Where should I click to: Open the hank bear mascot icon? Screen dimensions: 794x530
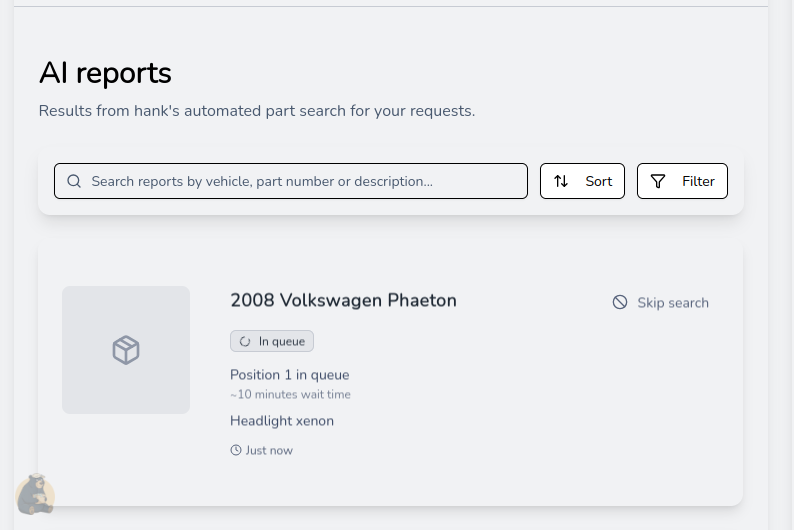pyautogui.click(x=35, y=495)
